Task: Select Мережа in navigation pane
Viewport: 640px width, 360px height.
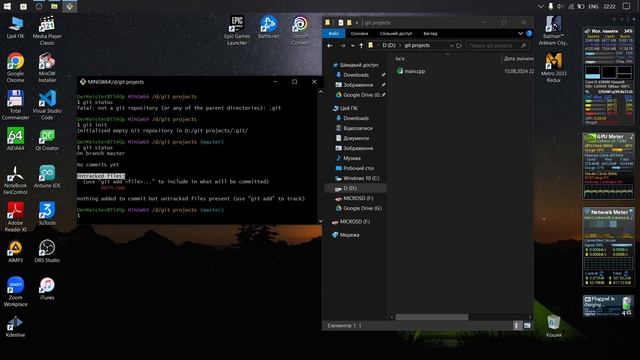Action: point(345,235)
